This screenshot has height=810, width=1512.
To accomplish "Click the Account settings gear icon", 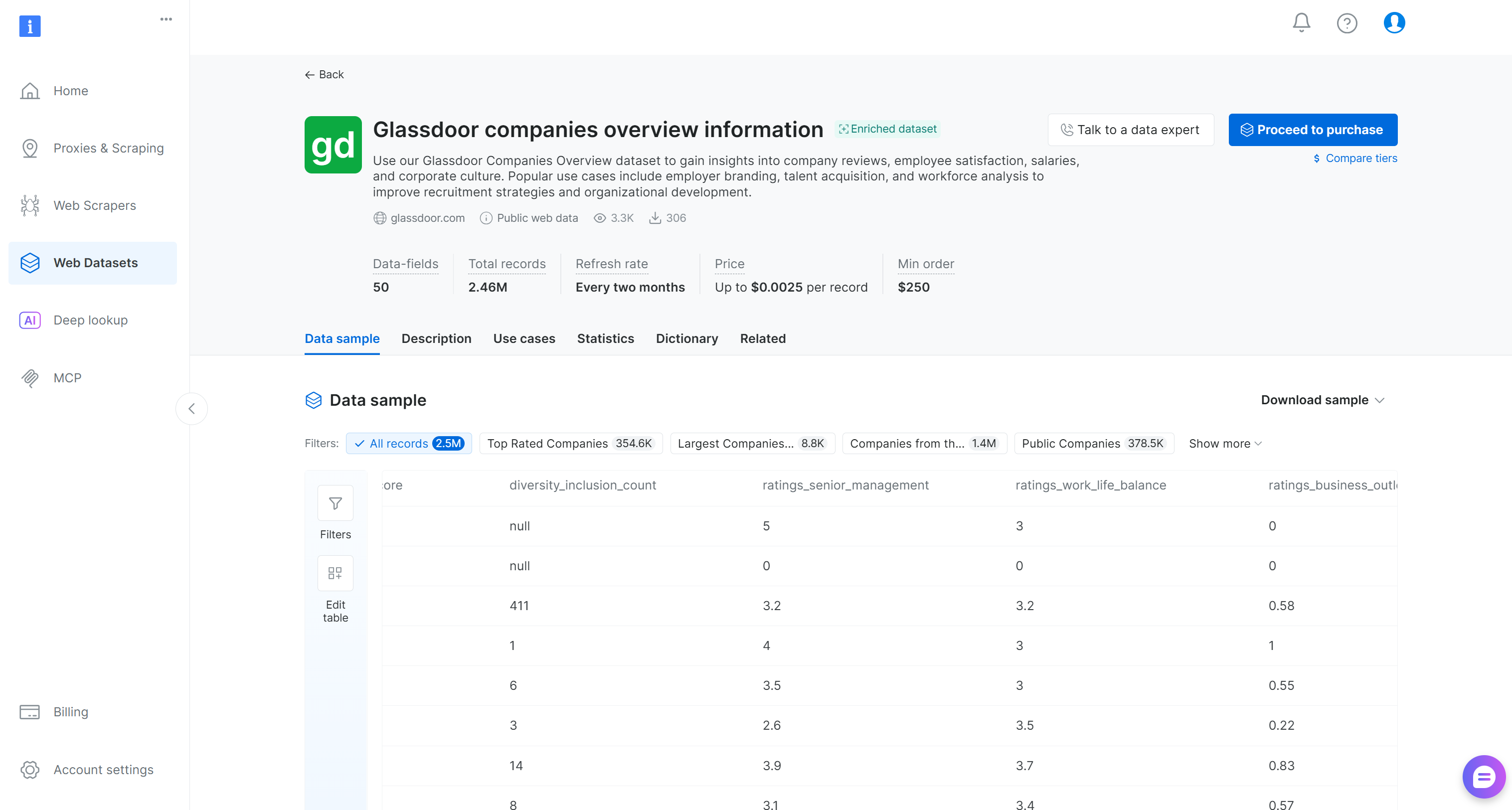I will pyautogui.click(x=30, y=770).
